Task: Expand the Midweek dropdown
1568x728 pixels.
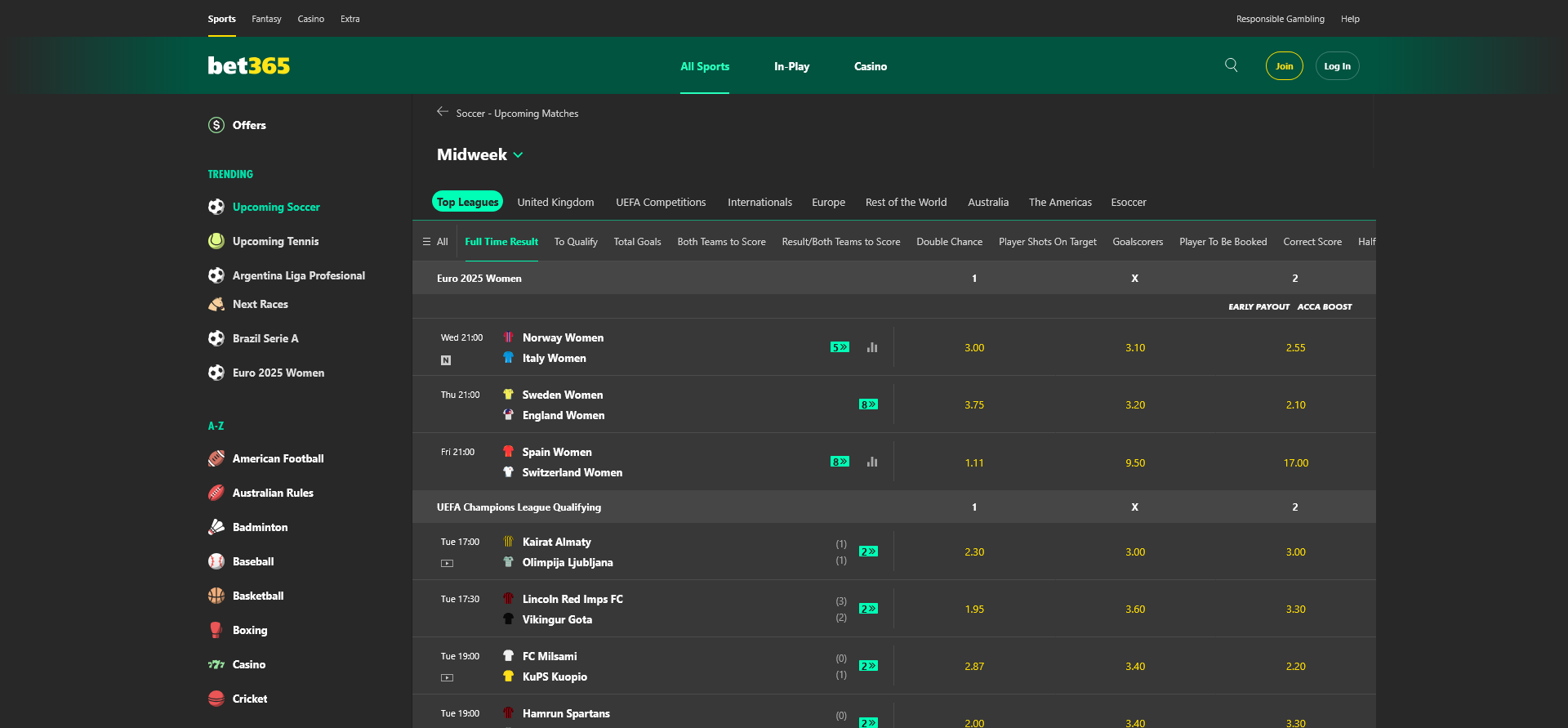Action: 480,154
